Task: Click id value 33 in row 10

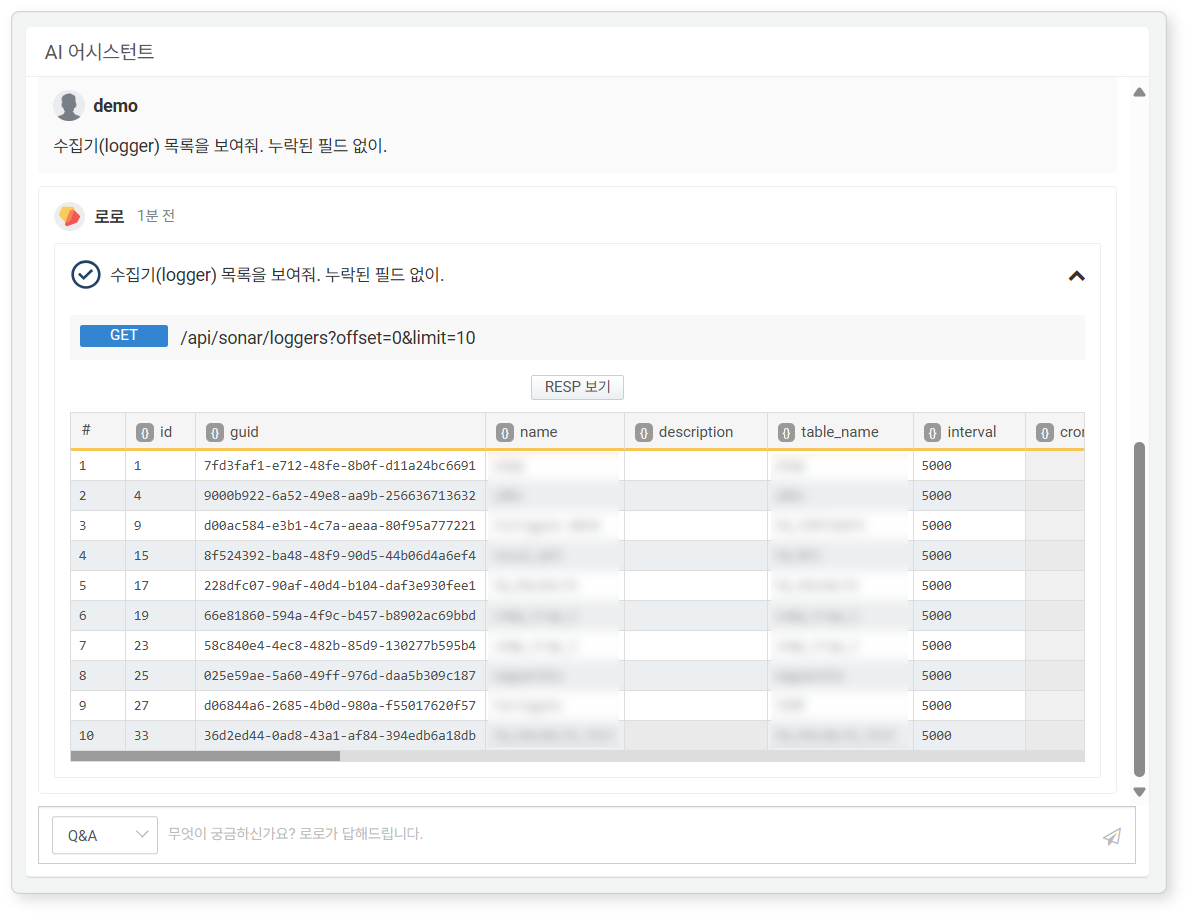Action: click(x=141, y=736)
